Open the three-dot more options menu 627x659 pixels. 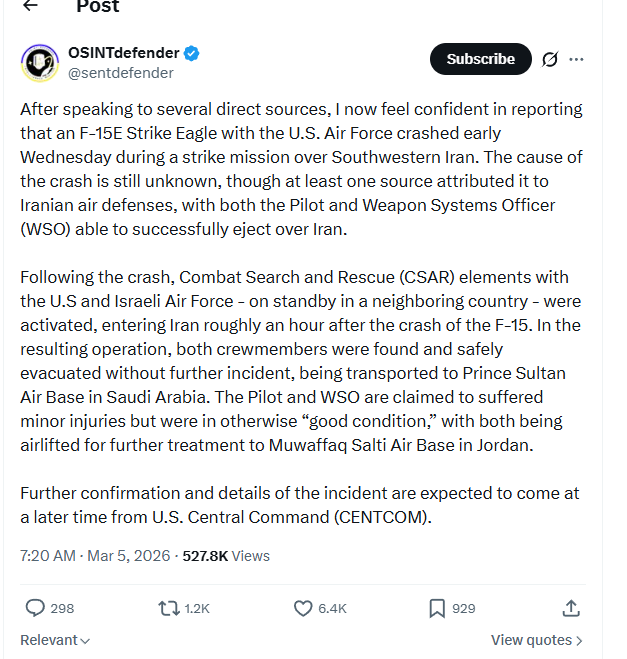coord(576,59)
